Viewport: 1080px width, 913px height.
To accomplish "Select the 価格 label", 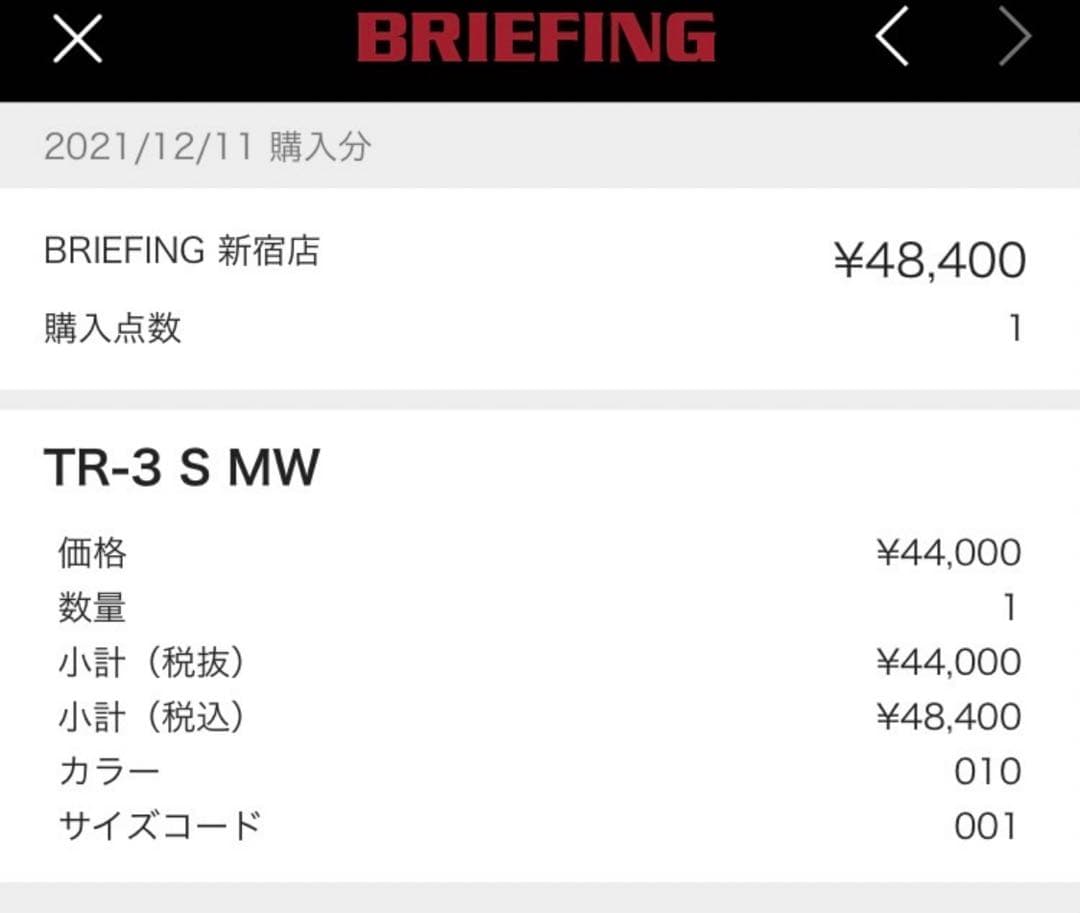I will pos(91,552).
